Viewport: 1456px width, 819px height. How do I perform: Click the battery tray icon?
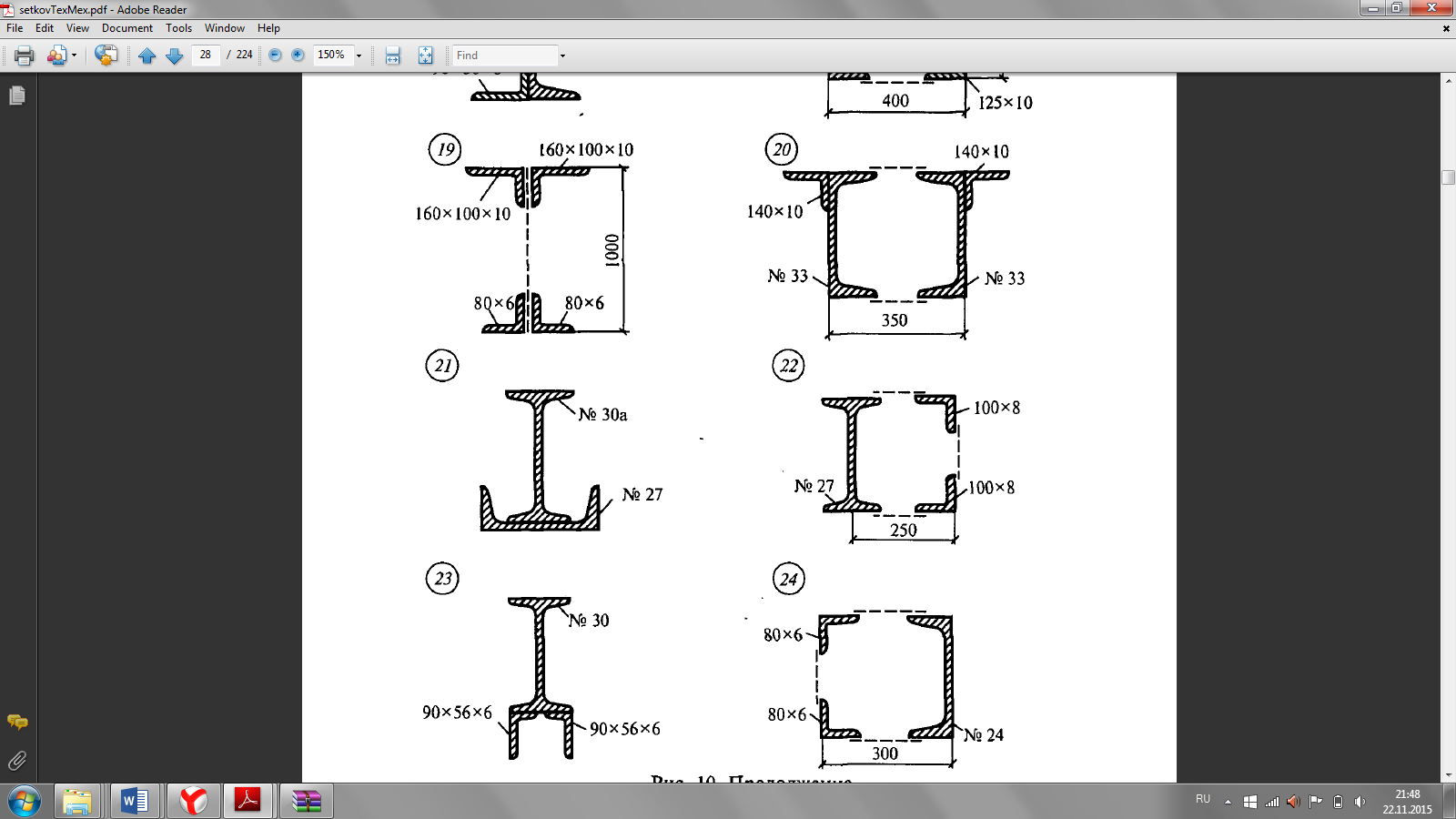pyautogui.click(x=1338, y=802)
